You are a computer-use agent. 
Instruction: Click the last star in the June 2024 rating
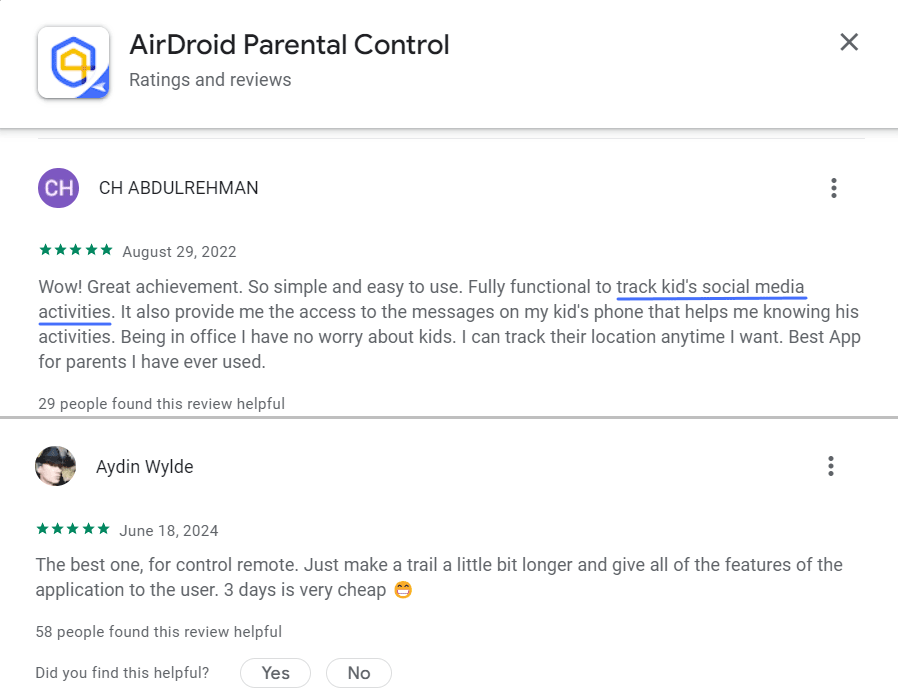click(101, 529)
